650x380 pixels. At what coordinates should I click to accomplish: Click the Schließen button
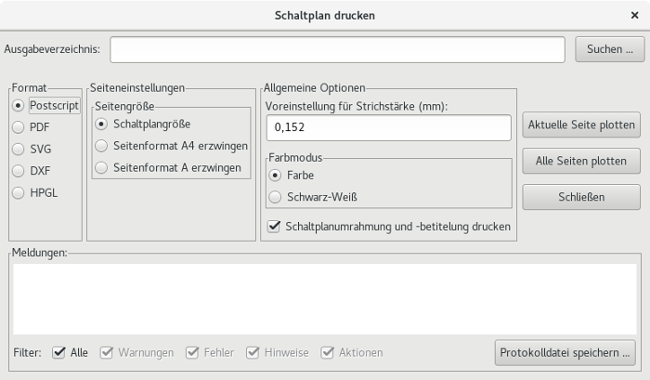click(581, 197)
